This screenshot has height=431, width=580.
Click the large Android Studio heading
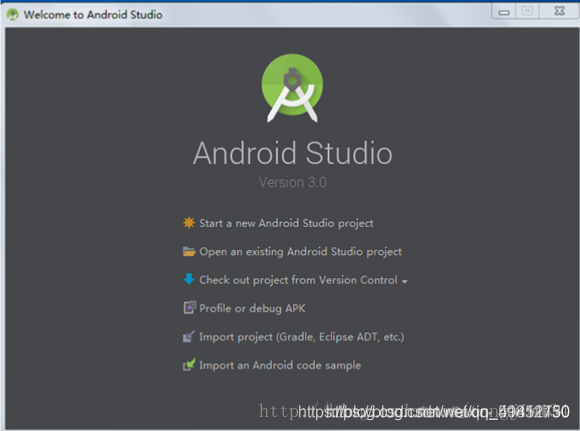coord(293,153)
